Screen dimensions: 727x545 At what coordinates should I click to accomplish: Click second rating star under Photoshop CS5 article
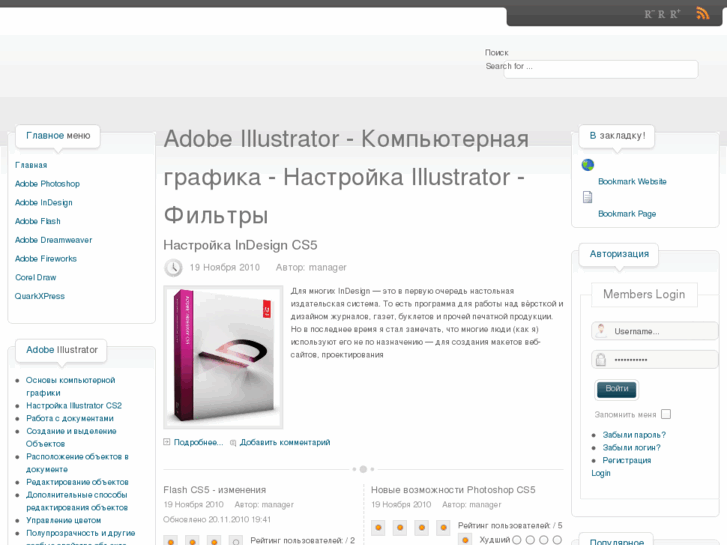[400, 527]
